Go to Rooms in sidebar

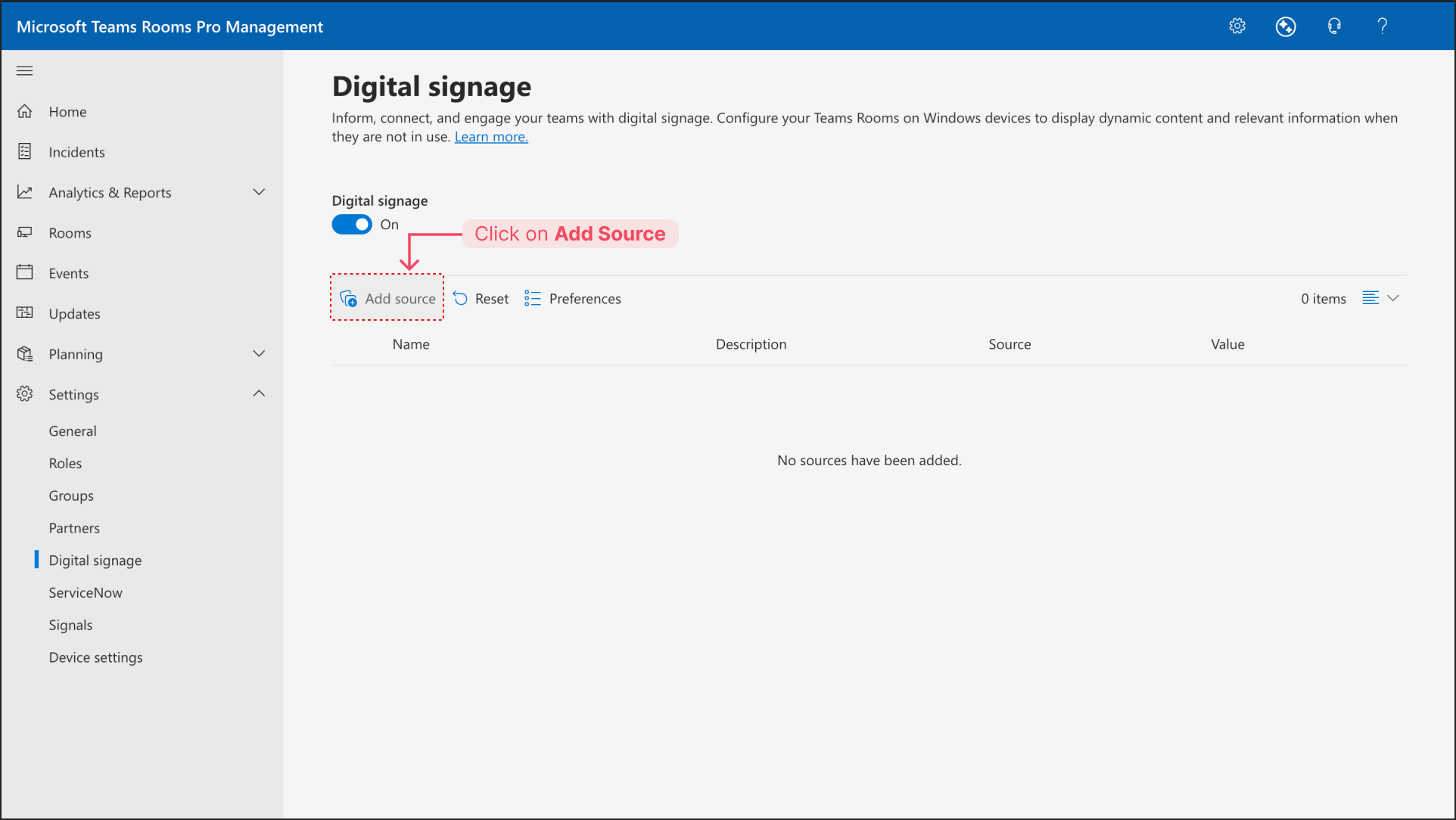(x=70, y=233)
